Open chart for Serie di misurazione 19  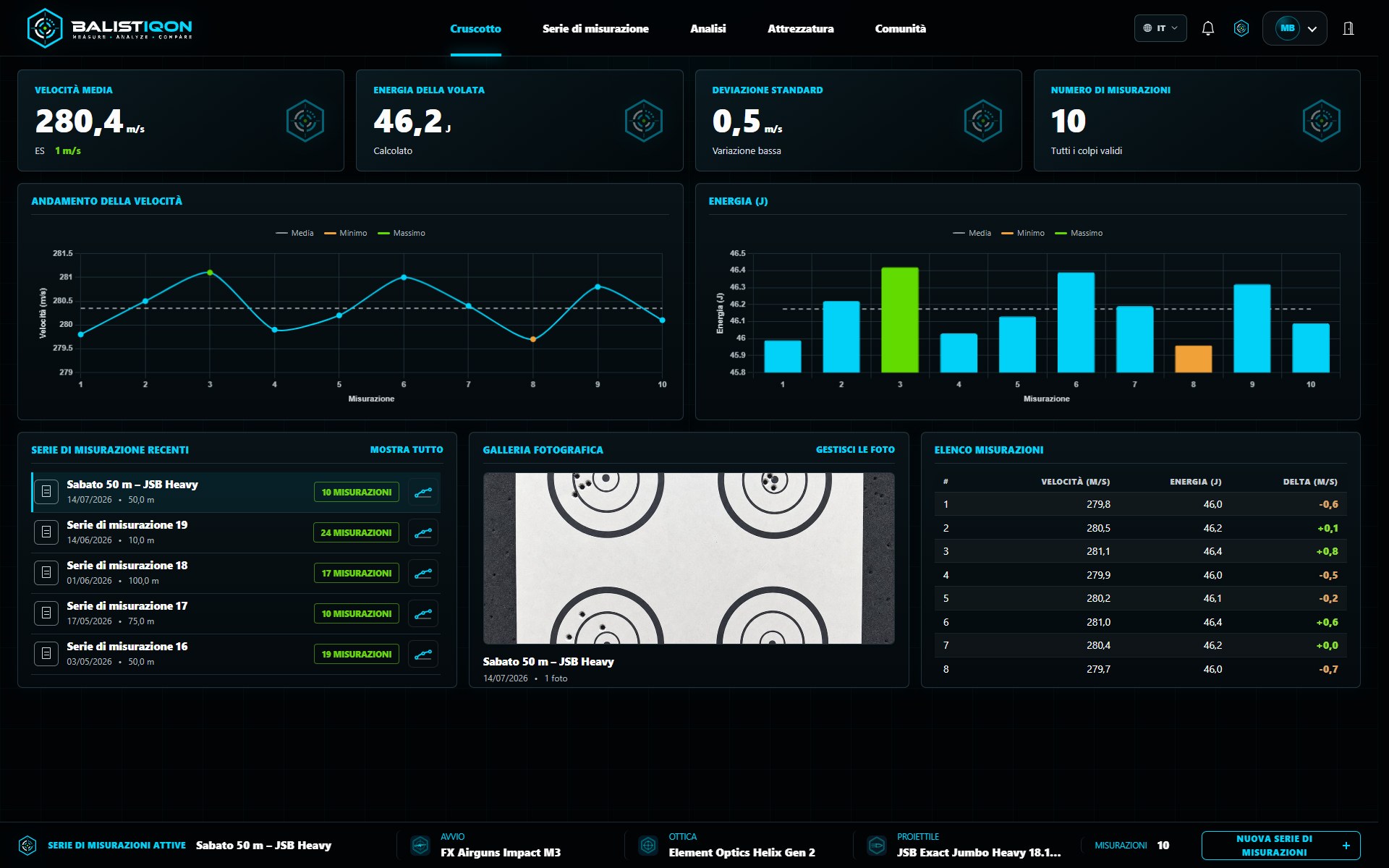click(423, 533)
